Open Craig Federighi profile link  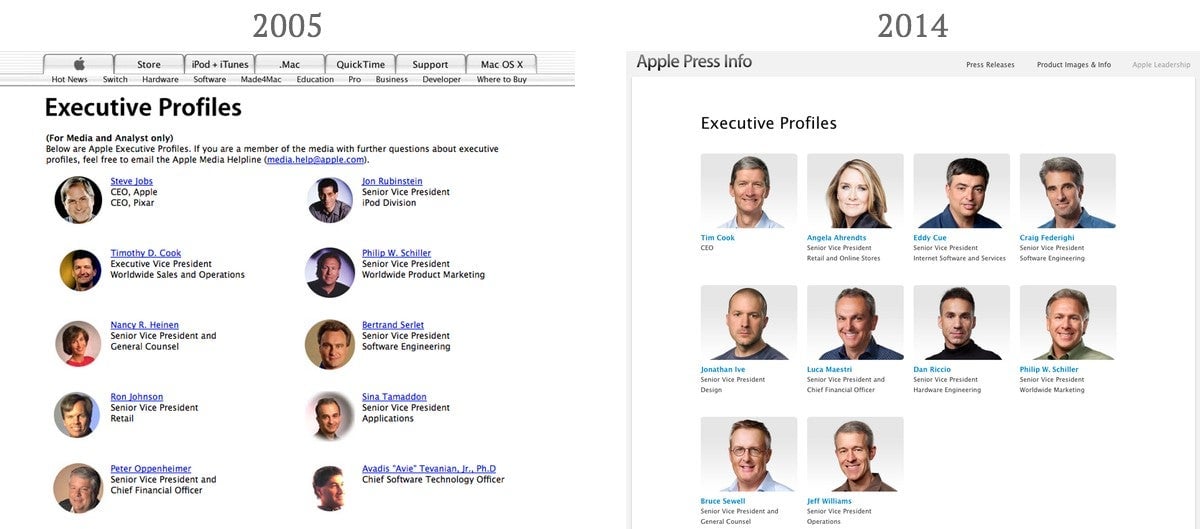[x=1046, y=238]
